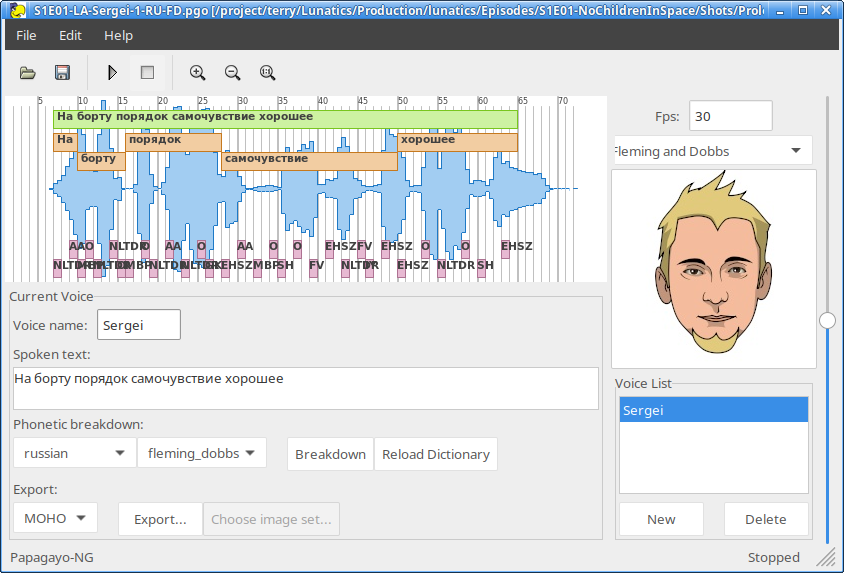Viewport: 844px width, 573px height.
Task: Click the Fps input field
Action: point(730,116)
